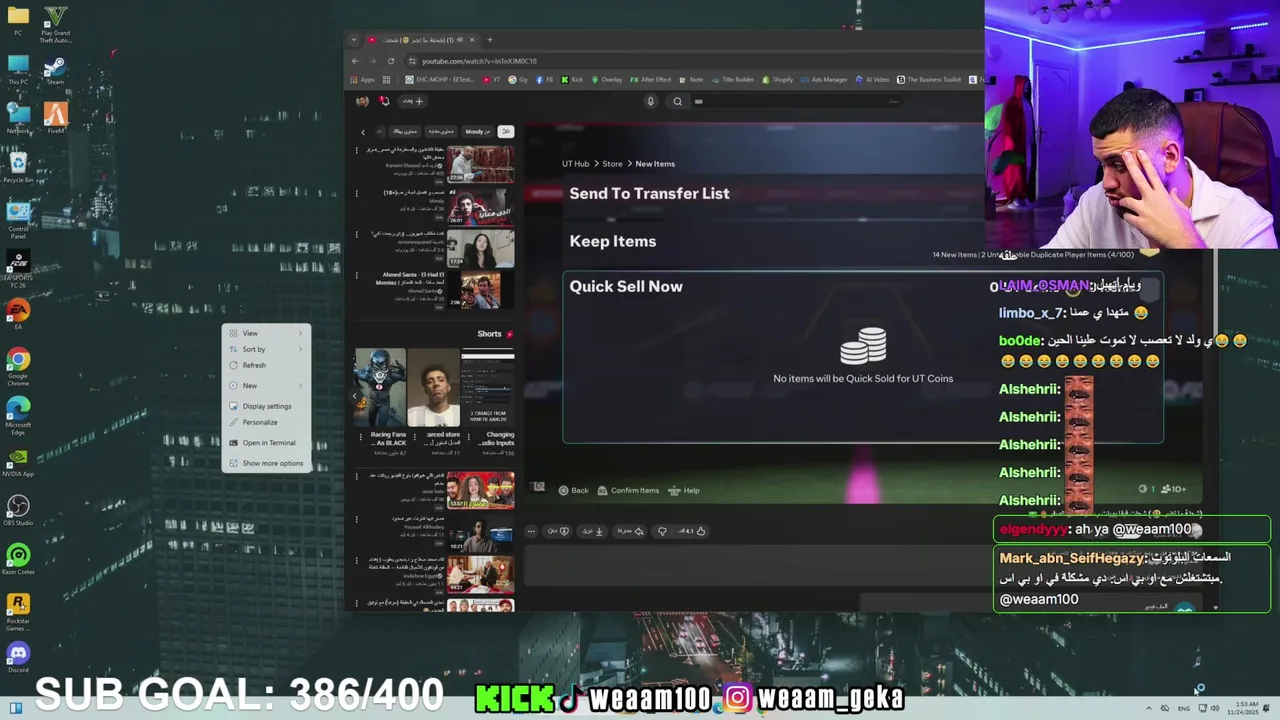Close the YouTube Chrome tab
Image resolution: width=1280 pixels, height=720 pixels.
click(472, 40)
